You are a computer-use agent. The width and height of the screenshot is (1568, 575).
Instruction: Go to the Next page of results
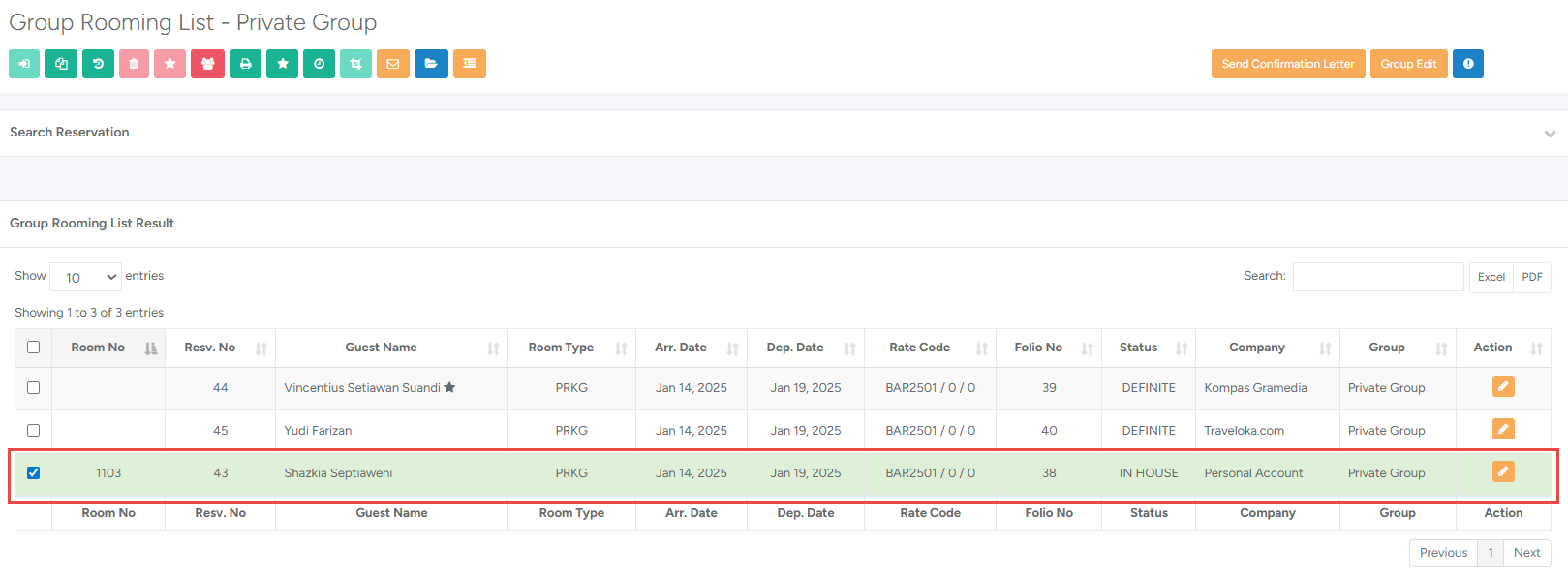pyautogui.click(x=1526, y=553)
